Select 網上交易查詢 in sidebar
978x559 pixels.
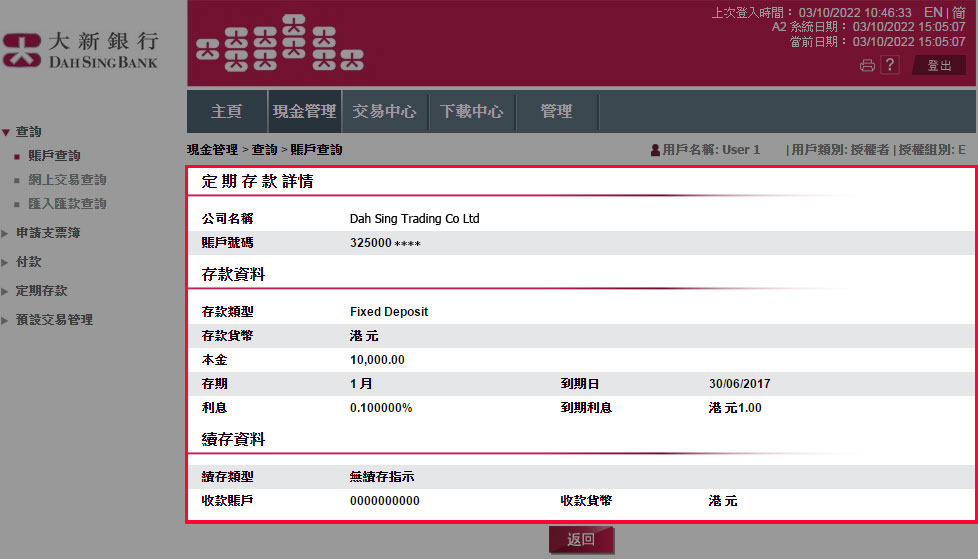coord(67,180)
